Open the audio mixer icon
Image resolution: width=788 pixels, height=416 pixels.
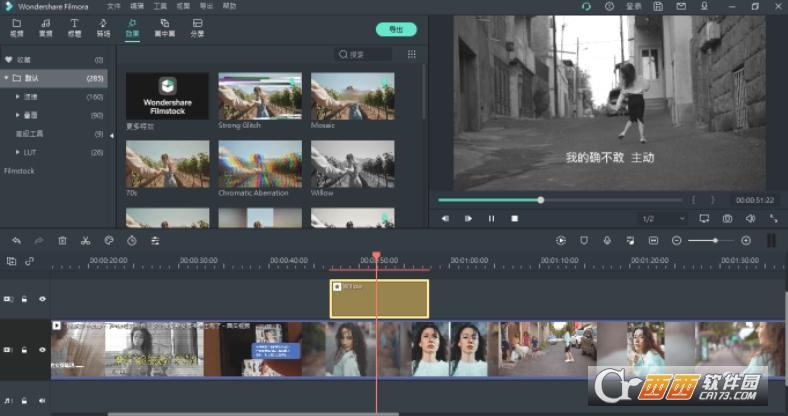pyautogui.click(x=630, y=241)
